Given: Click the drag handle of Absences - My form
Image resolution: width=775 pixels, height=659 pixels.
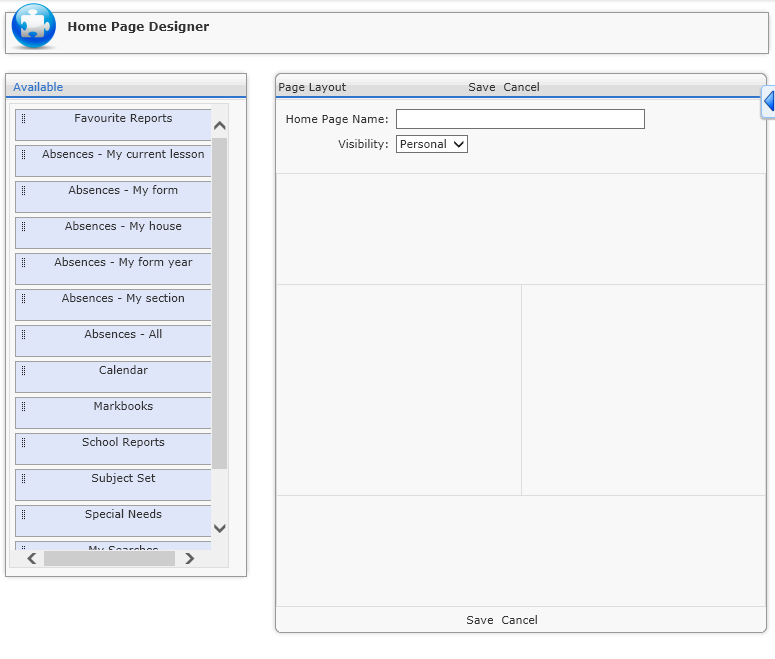Looking at the screenshot, I should [x=23, y=190].
